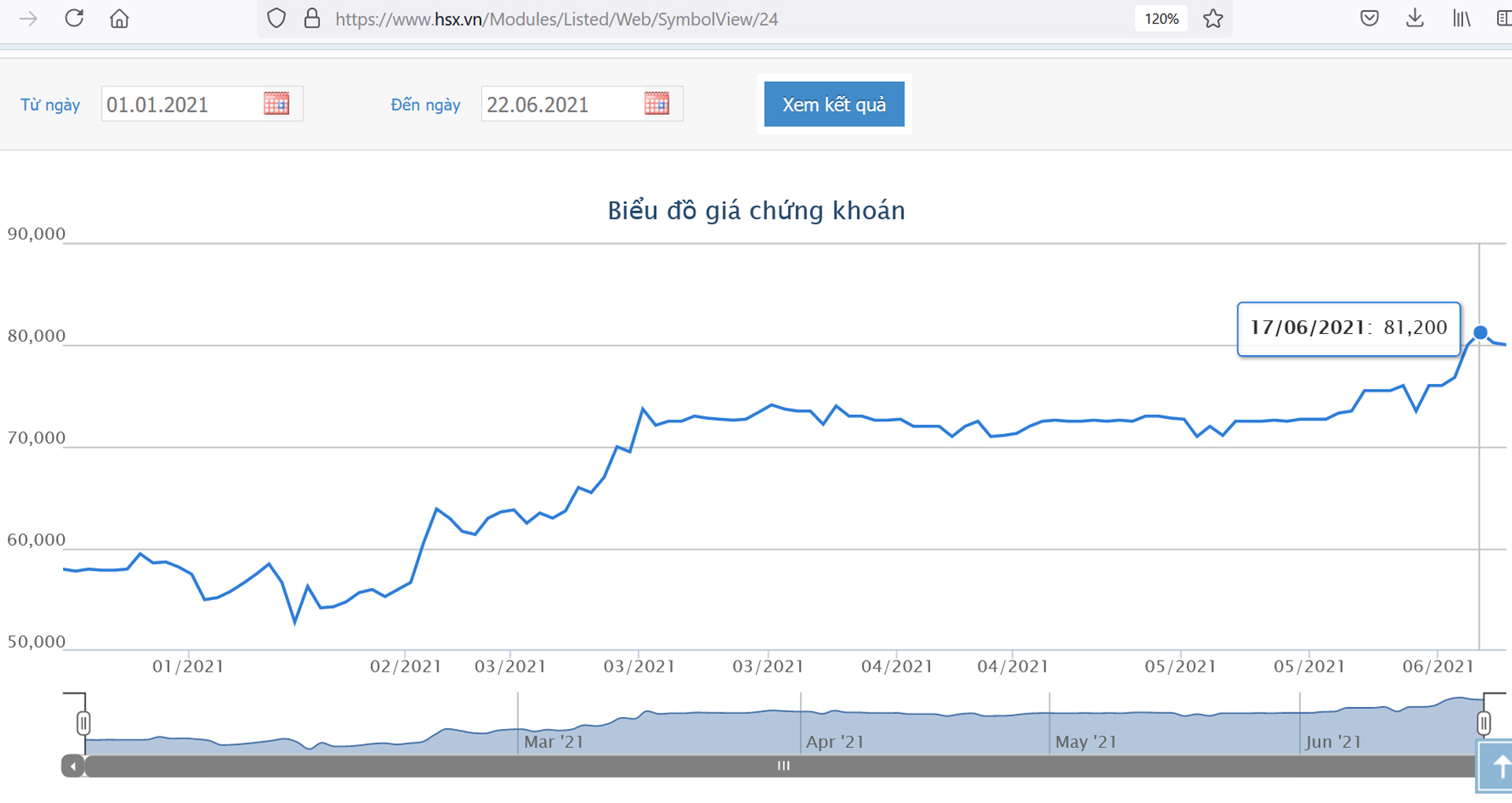Viewport: 1512px width, 803px height.
Task: Click the Từ ngày date field
Action: click(181, 104)
